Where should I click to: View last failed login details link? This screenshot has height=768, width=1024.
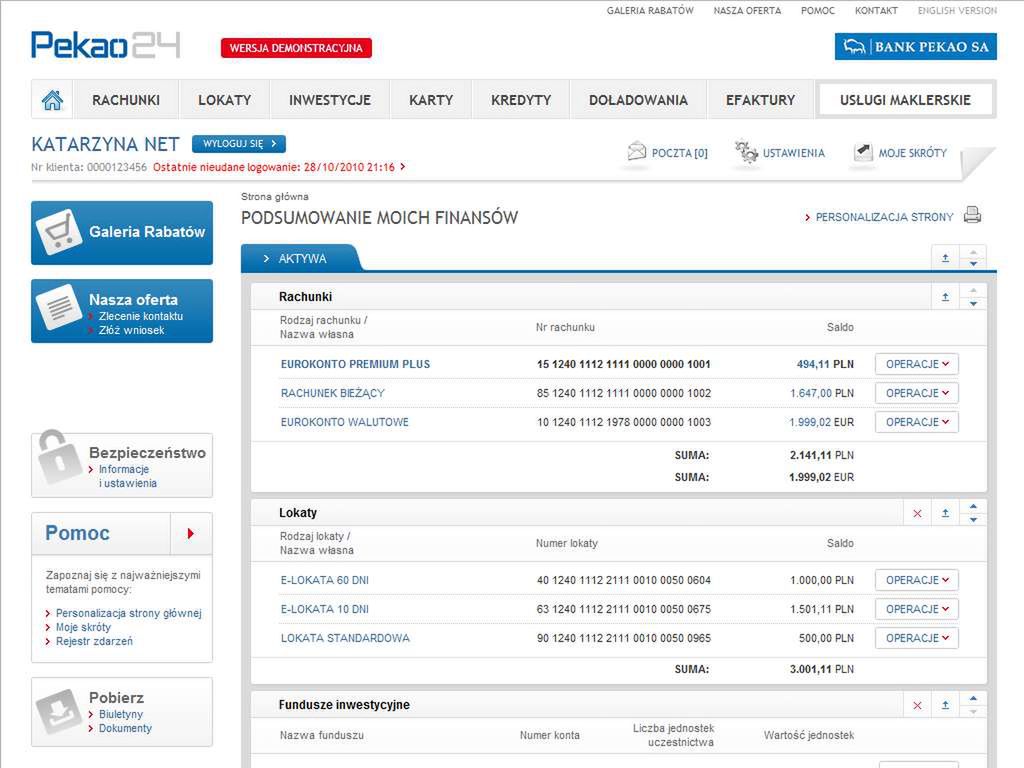(279, 167)
